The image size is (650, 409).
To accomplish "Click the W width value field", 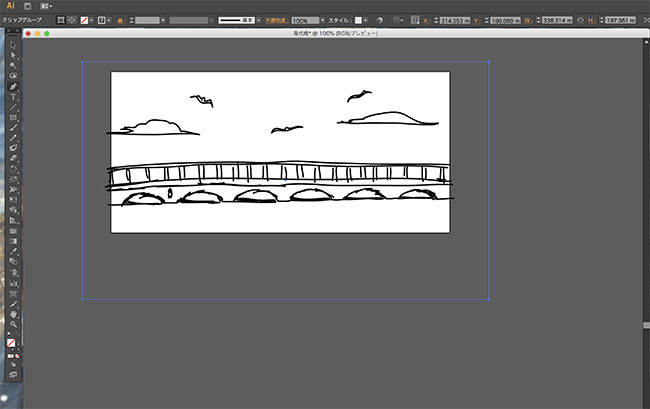I will click(x=558, y=20).
